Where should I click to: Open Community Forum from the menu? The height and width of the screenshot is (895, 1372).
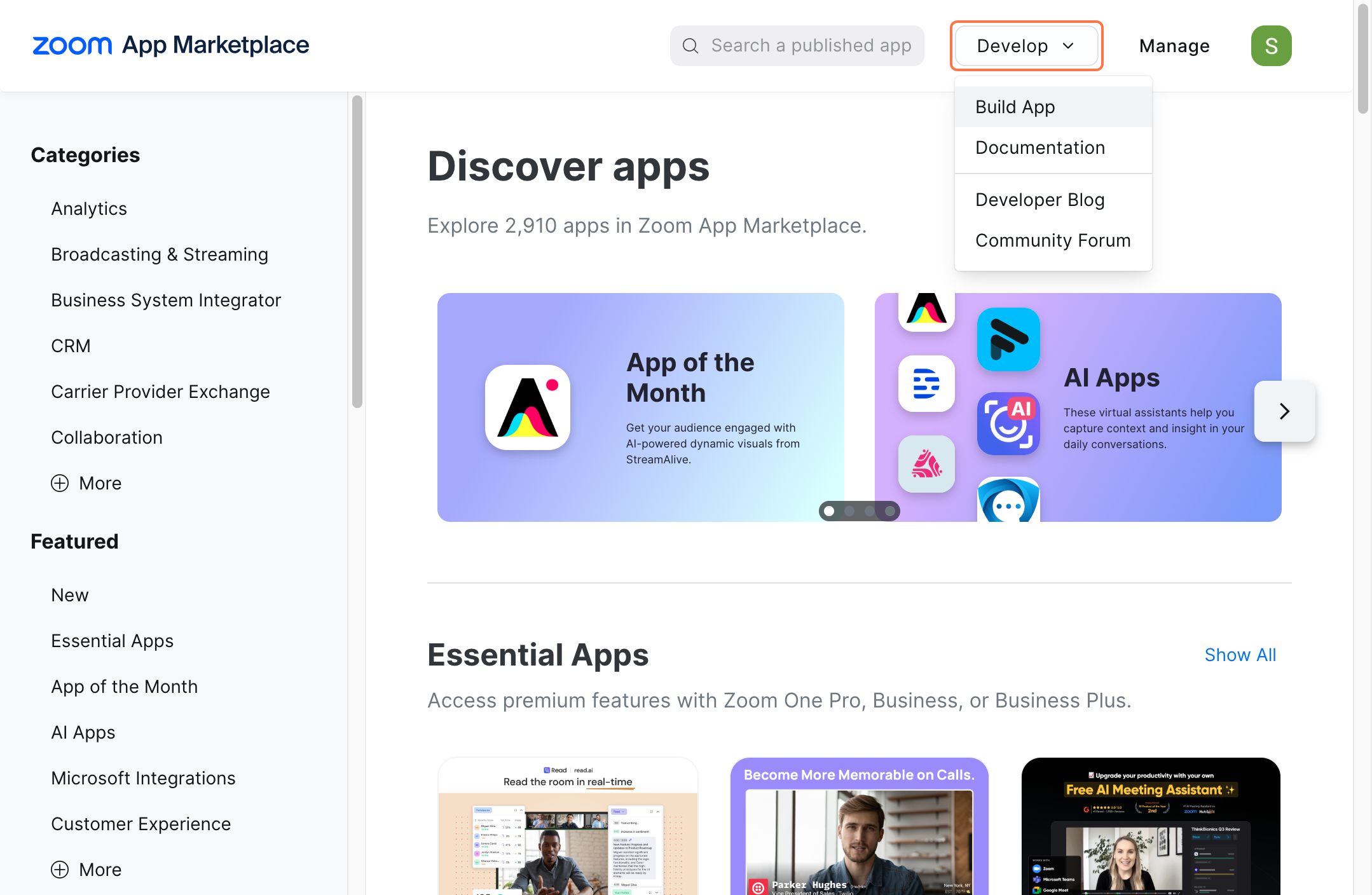[x=1053, y=240]
